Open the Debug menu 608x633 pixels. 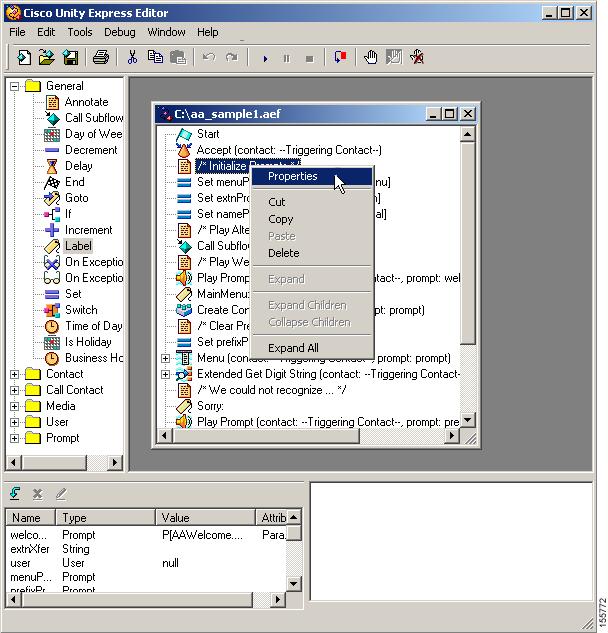tap(120, 32)
